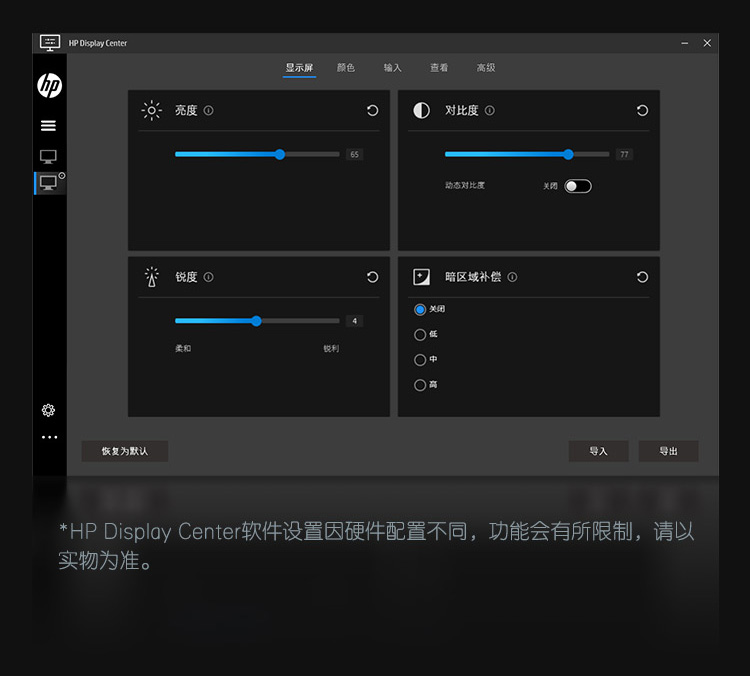Select the 高 radio option
Image resolution: width=750 pixels, height=682 pixels.
pyautogui.click(x=420, y=385)
